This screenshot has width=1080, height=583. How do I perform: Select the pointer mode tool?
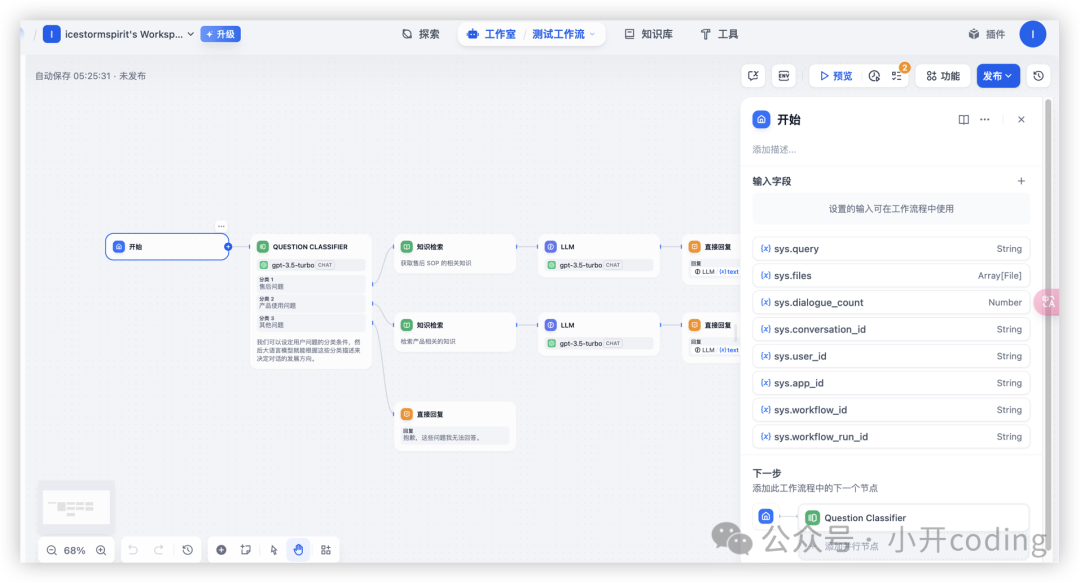273,550
